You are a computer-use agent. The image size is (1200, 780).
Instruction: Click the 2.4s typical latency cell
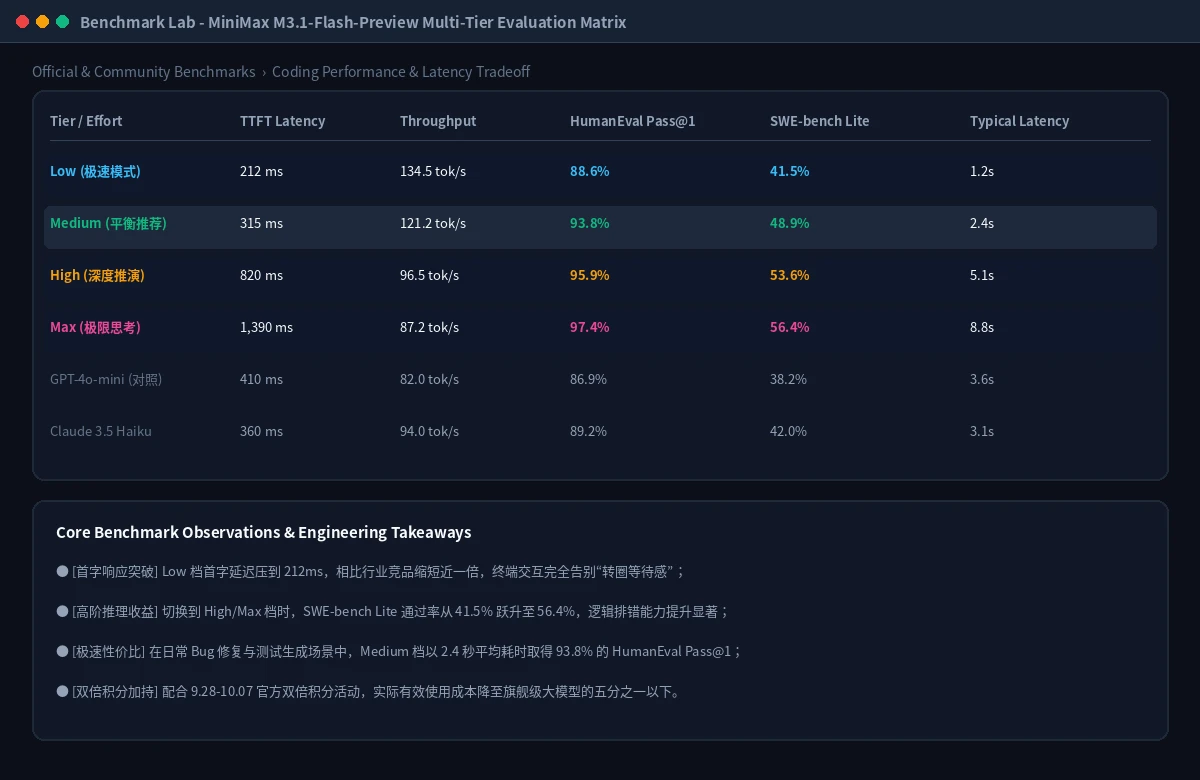(x=982, y=223)
